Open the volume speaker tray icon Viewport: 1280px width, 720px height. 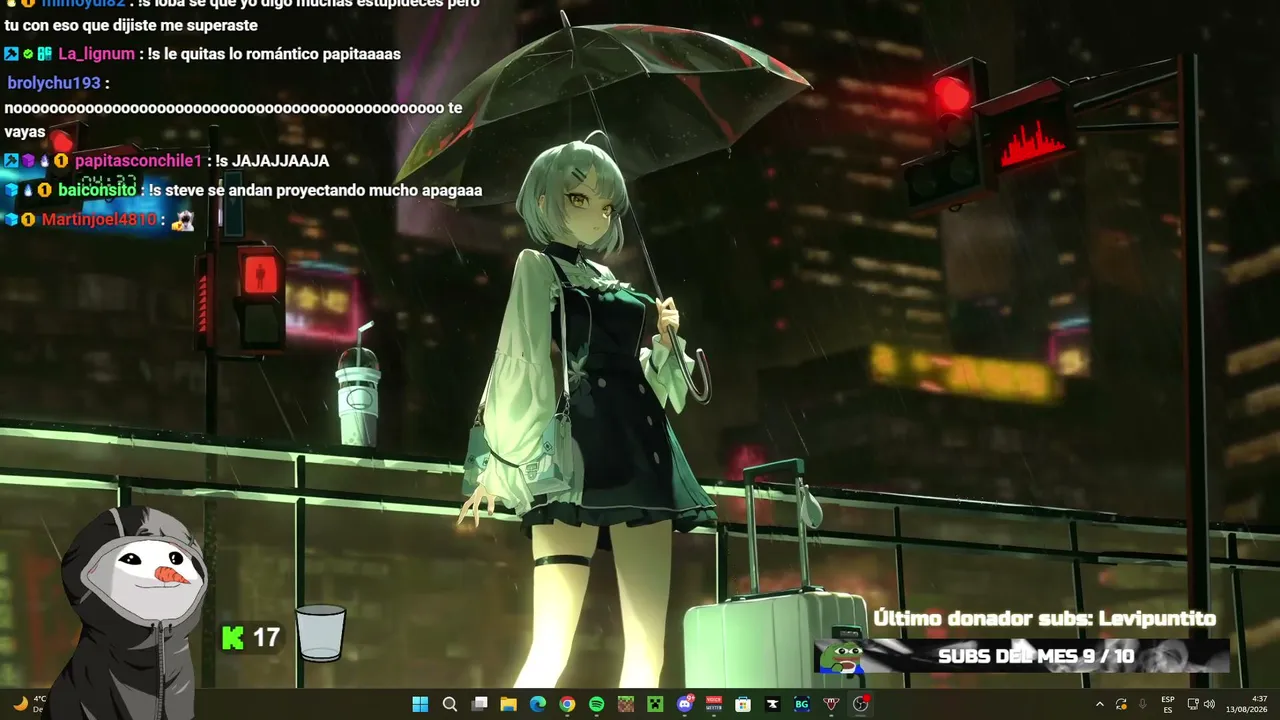1209,704
